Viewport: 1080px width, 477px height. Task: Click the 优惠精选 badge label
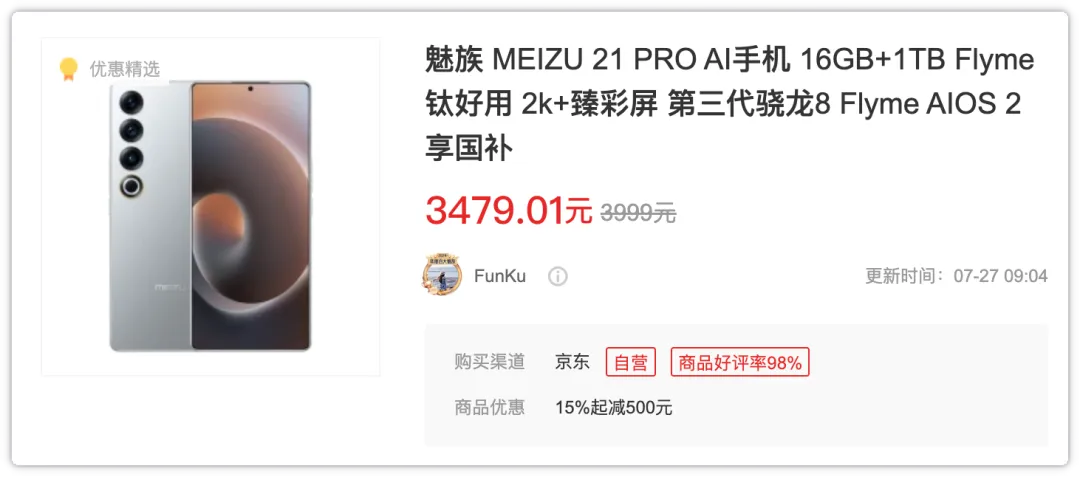[x=124, y=69]
